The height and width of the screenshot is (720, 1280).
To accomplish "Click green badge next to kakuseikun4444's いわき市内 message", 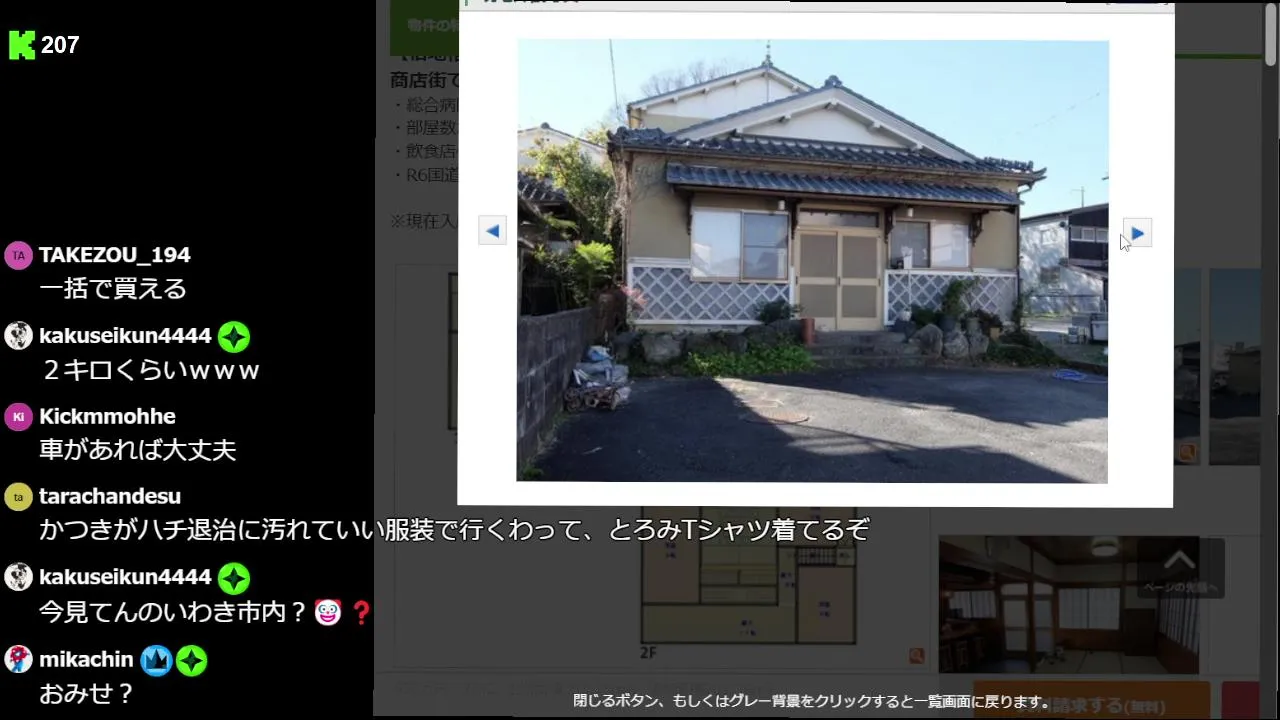I will 233,578.
